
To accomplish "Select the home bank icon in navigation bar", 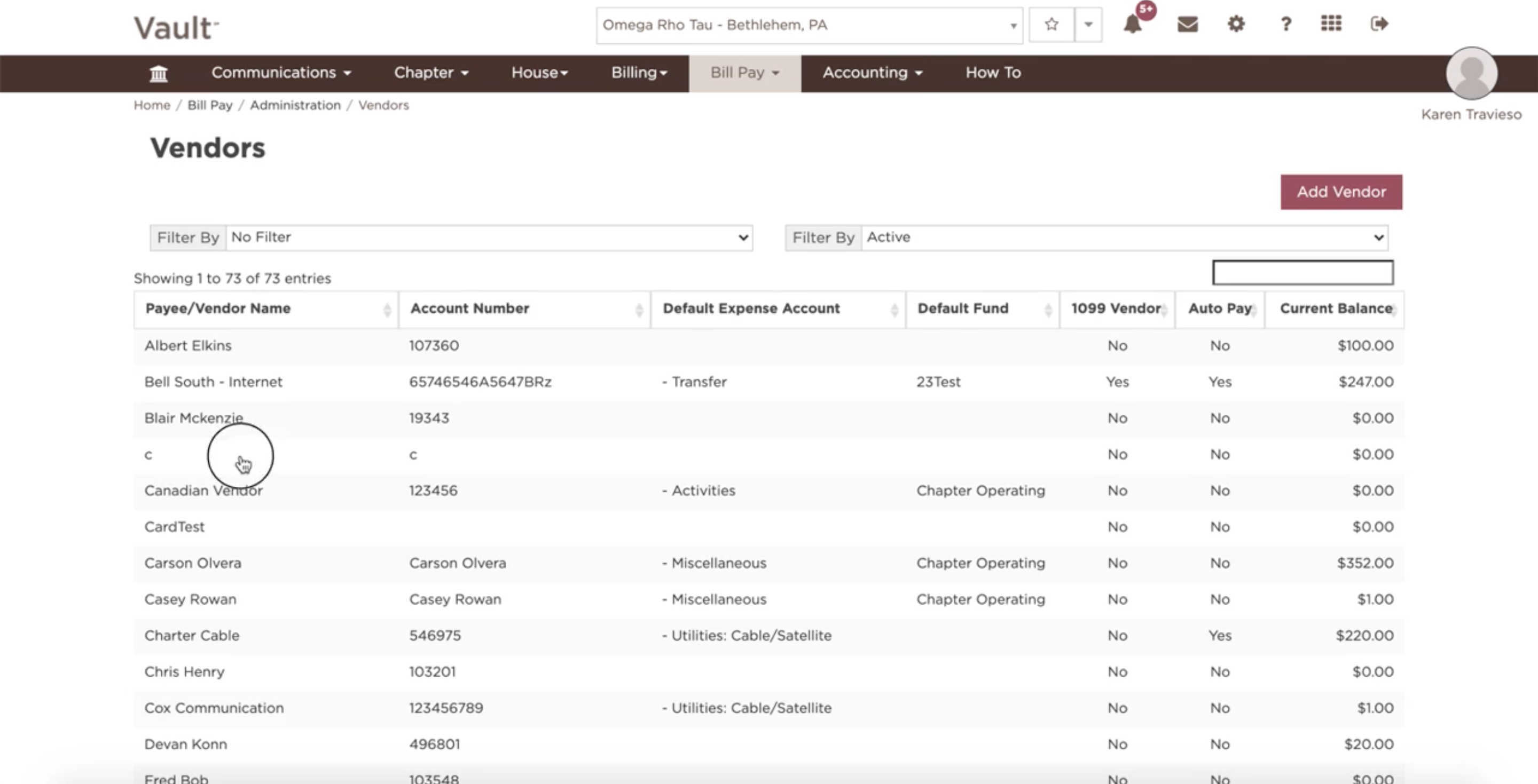I will pyautogui.click(x=158, y=73).
